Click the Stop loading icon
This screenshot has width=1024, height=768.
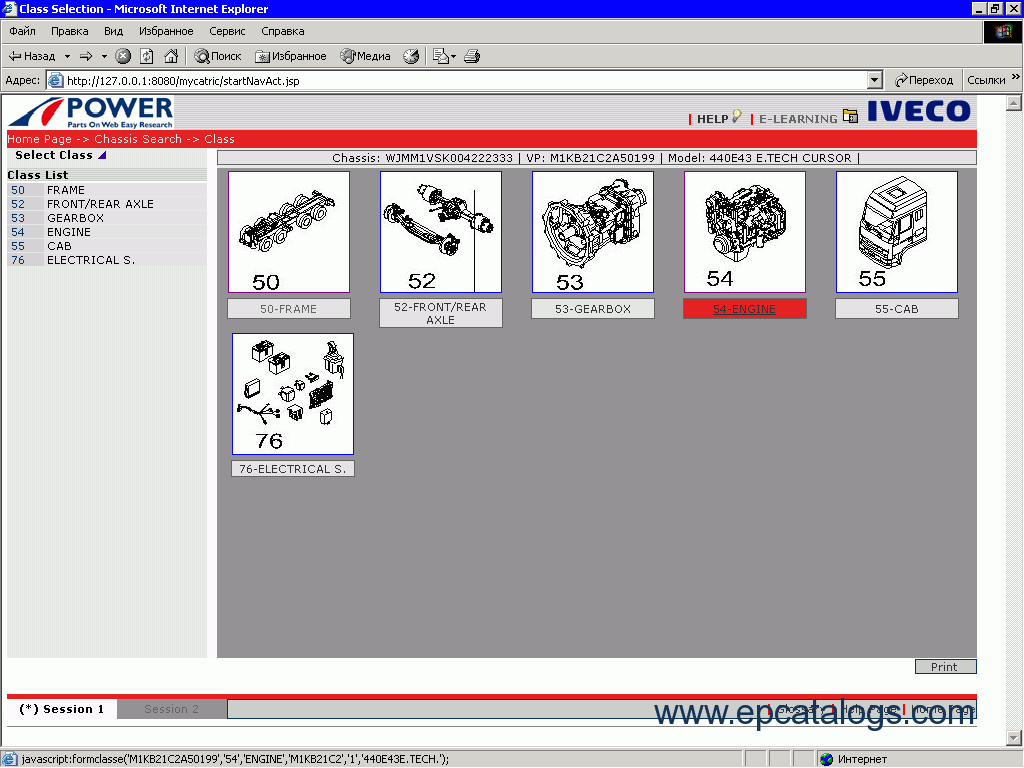click(x=122, y=56)
